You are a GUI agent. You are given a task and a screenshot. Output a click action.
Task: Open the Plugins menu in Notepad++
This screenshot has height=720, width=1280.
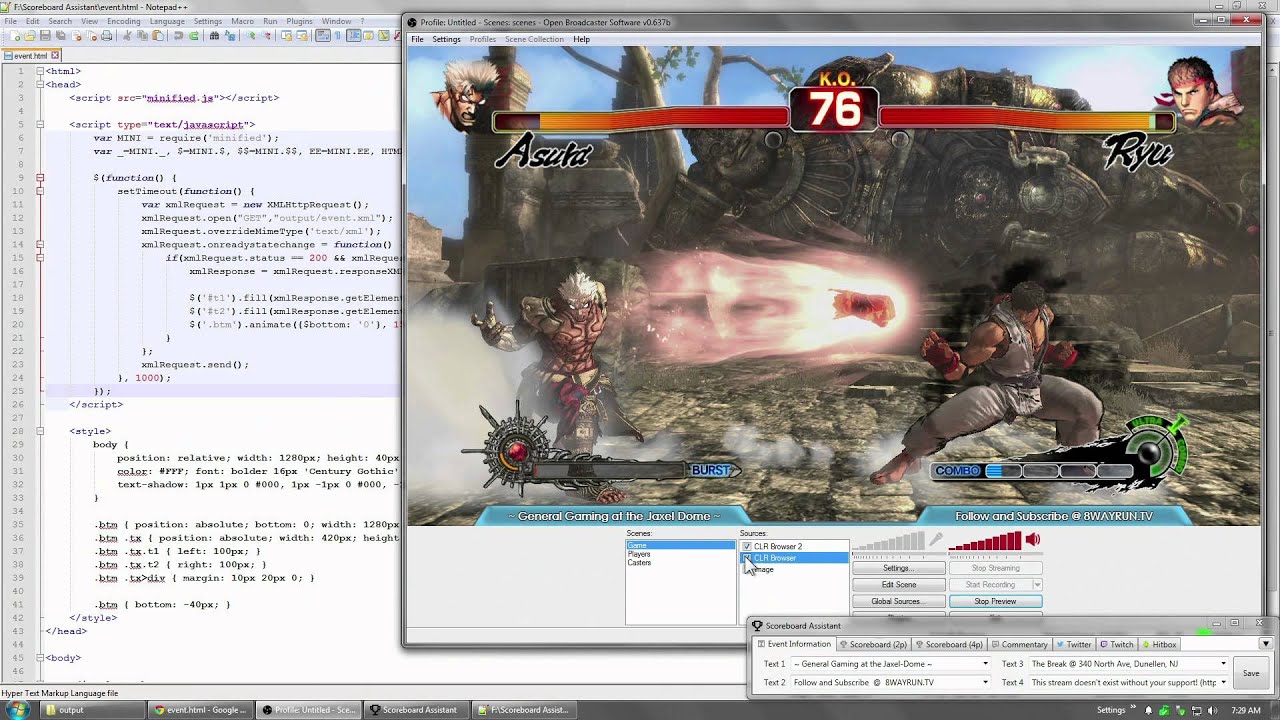click(299, 21)
